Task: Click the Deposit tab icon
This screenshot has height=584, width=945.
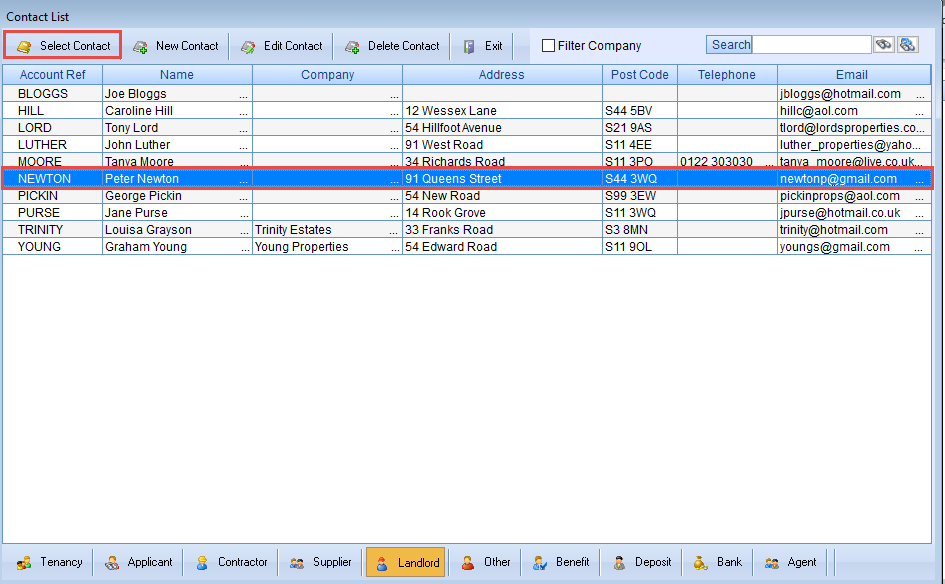Action: [619, 563]
